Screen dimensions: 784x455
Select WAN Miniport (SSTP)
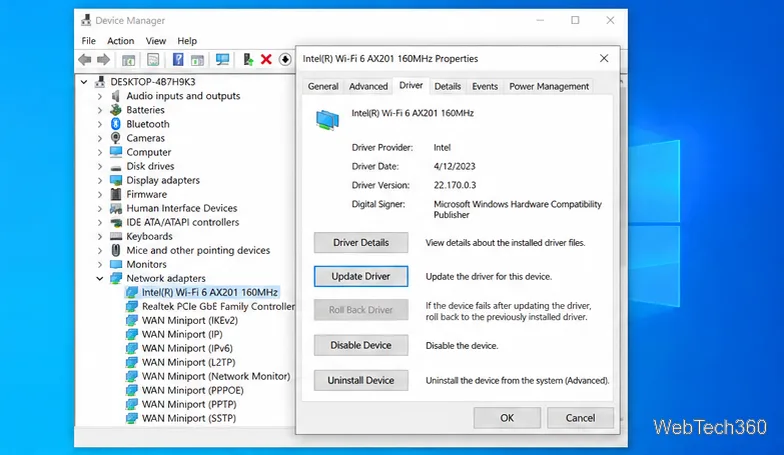pos(188,418)
